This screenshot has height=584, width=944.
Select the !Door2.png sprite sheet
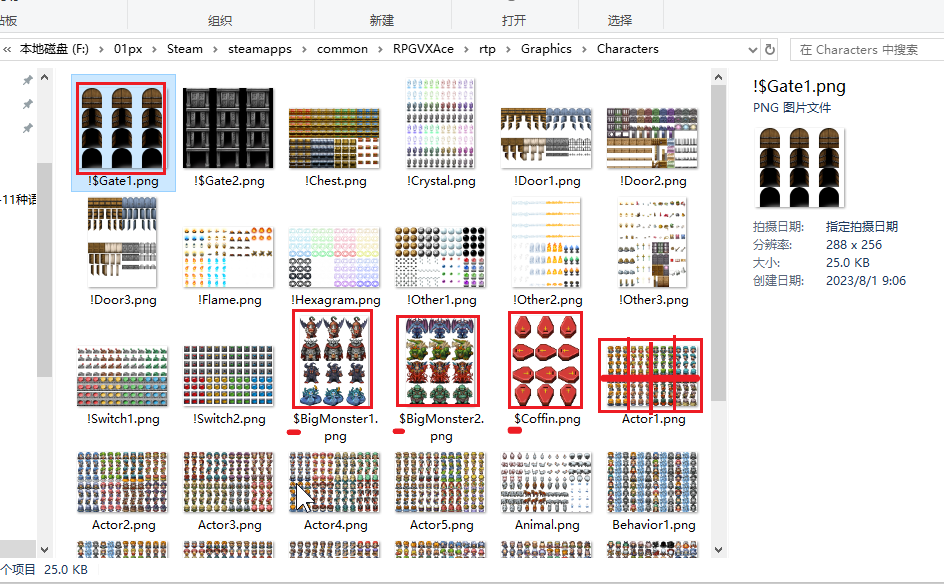tap(652, 138)
